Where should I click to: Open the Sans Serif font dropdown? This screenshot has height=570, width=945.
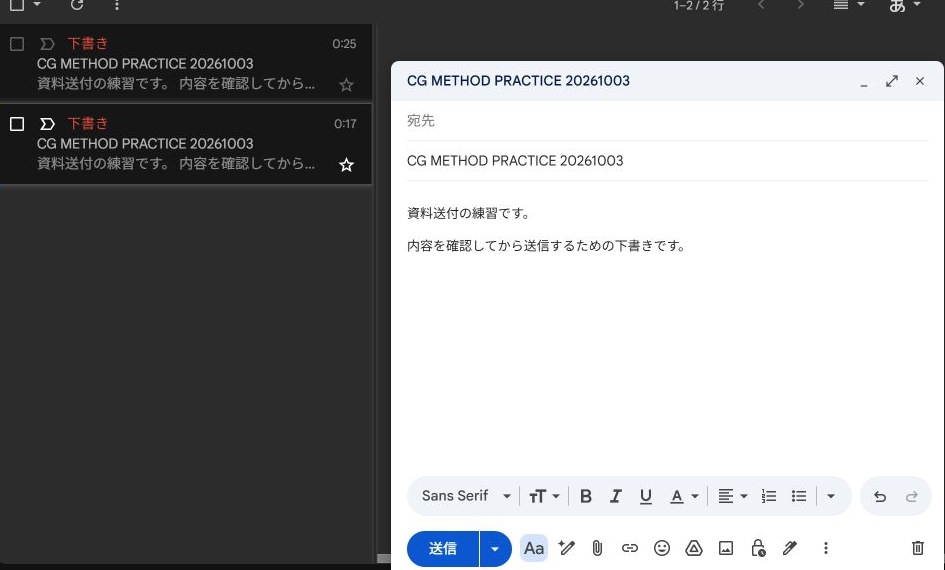point(466,496)
